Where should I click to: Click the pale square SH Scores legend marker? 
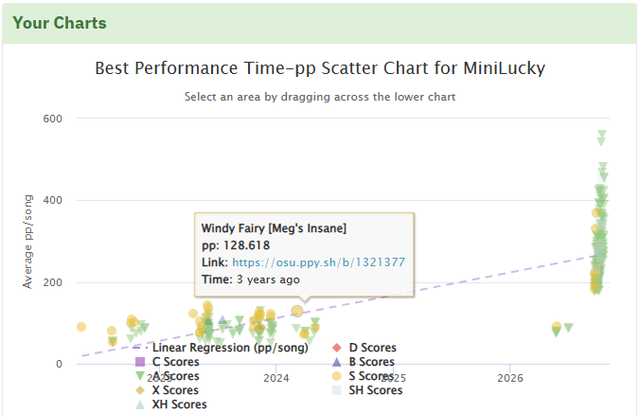[337, 390]
